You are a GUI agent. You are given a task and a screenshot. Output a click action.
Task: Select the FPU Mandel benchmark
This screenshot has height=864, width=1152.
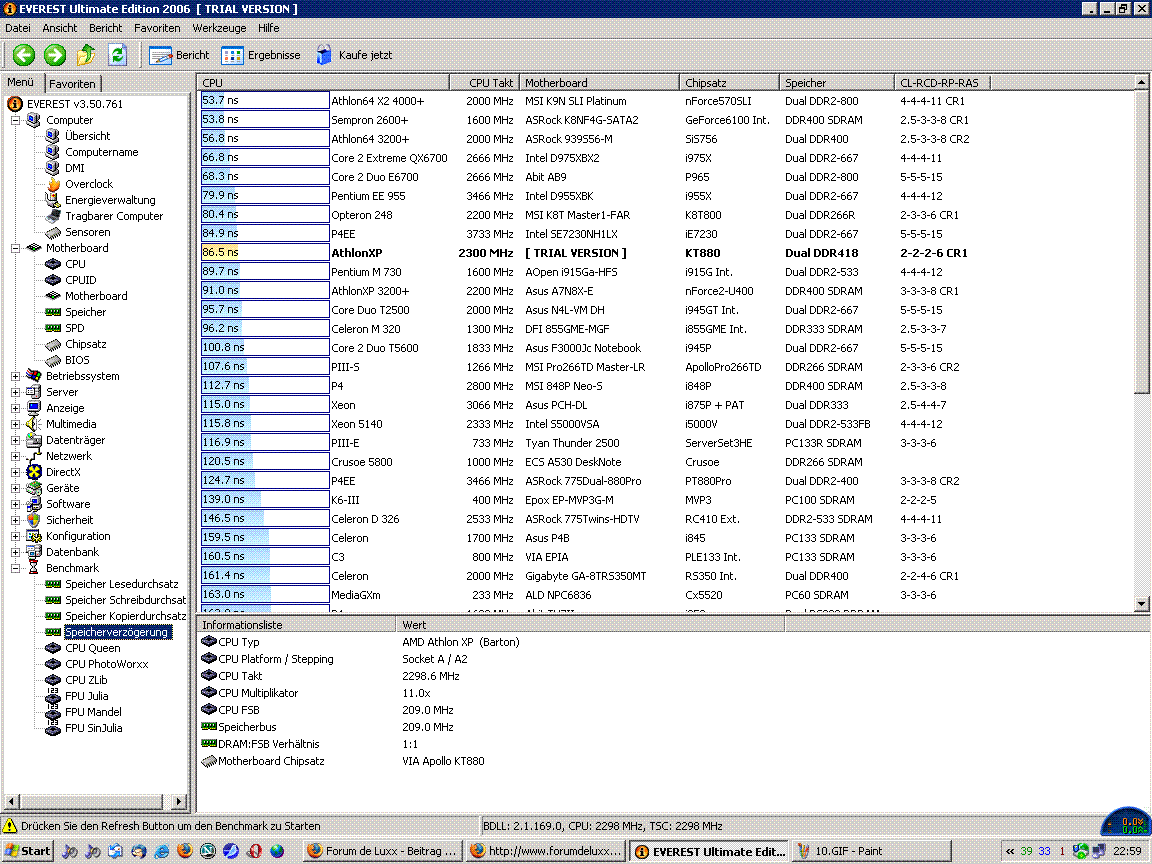coord(93,712)
